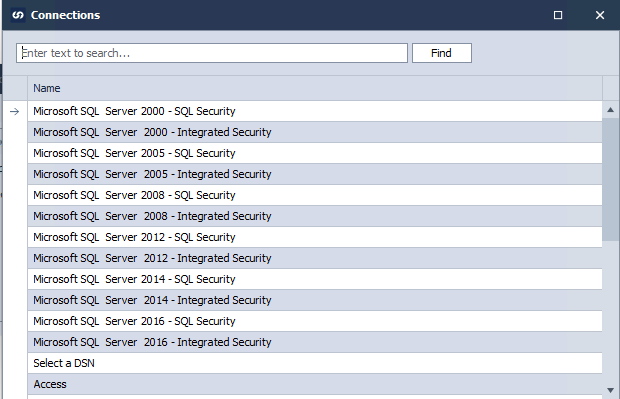Click the Connections link icon in title bar
The width and height of the screenshot is (620, 399).
[x=18, y=15]
